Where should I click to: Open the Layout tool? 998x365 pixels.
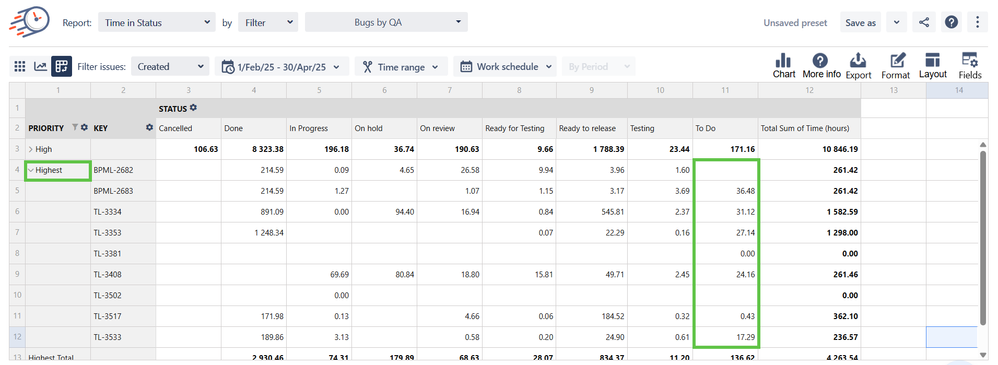pyautogui.click(x=932, y=66)
